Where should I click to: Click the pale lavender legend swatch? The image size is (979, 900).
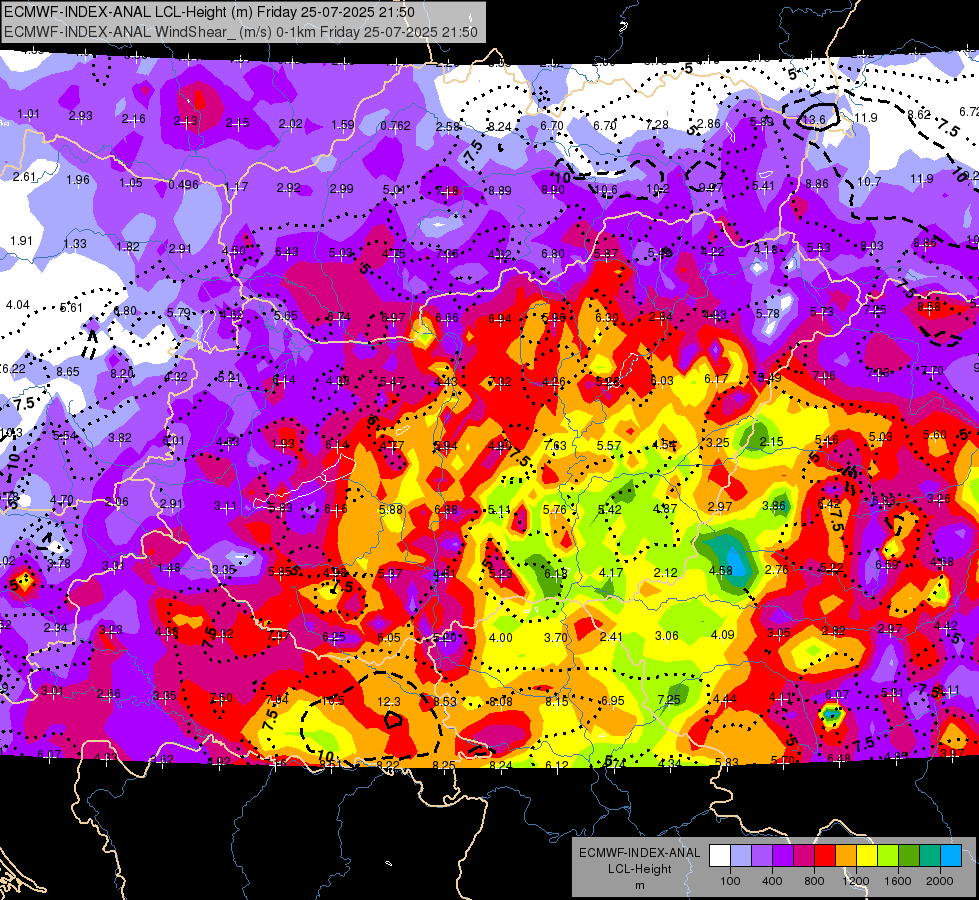tap(740, 856)
